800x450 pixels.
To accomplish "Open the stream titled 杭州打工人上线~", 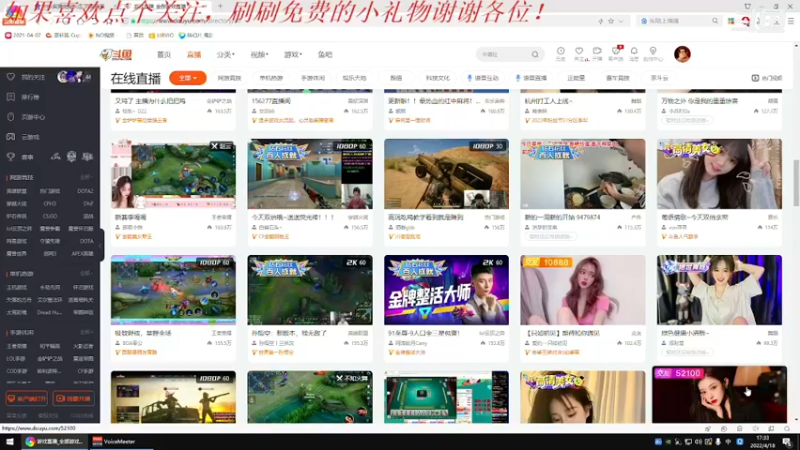I will [548, 101].
